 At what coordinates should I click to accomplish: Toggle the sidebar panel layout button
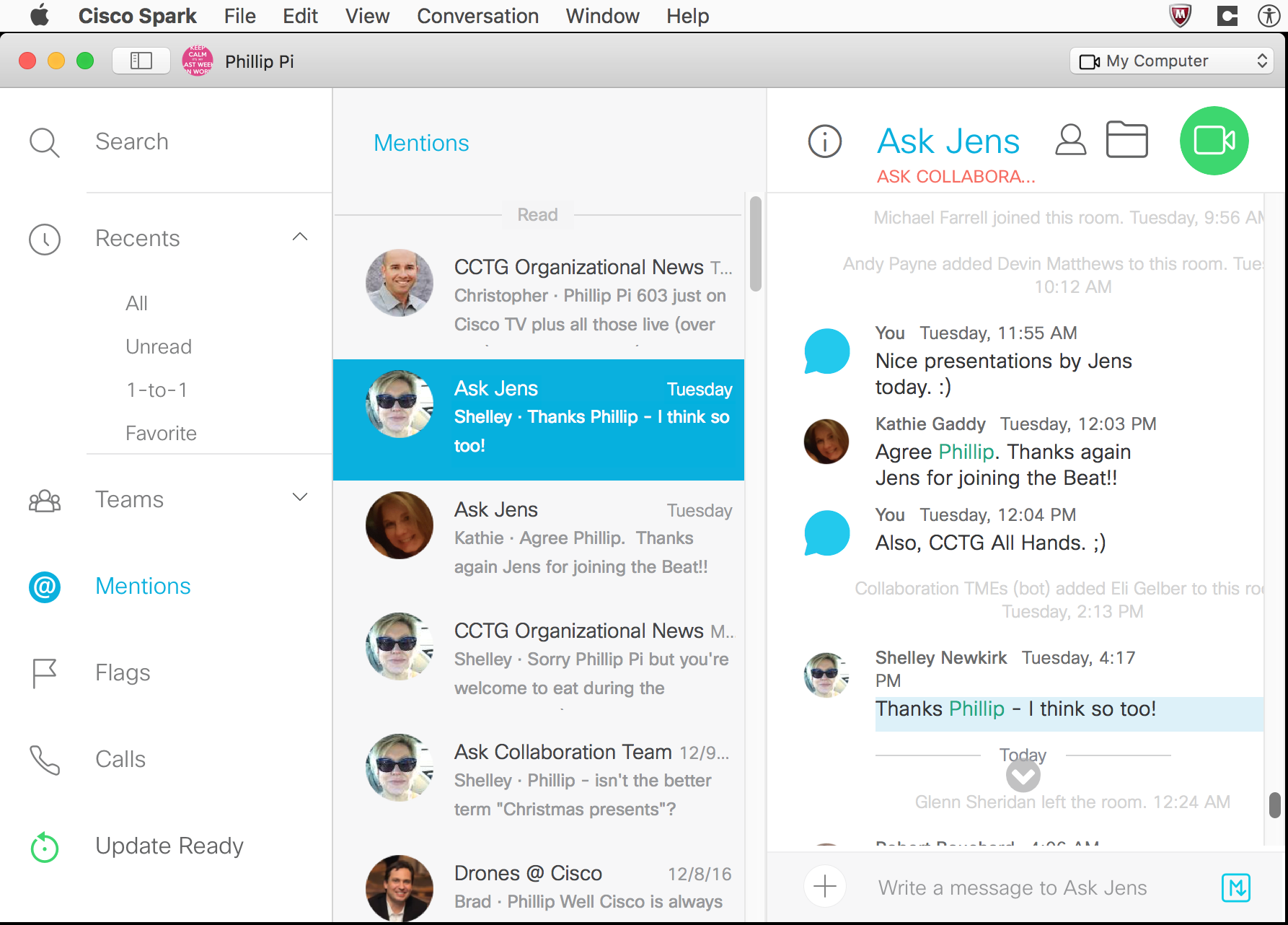141,61
